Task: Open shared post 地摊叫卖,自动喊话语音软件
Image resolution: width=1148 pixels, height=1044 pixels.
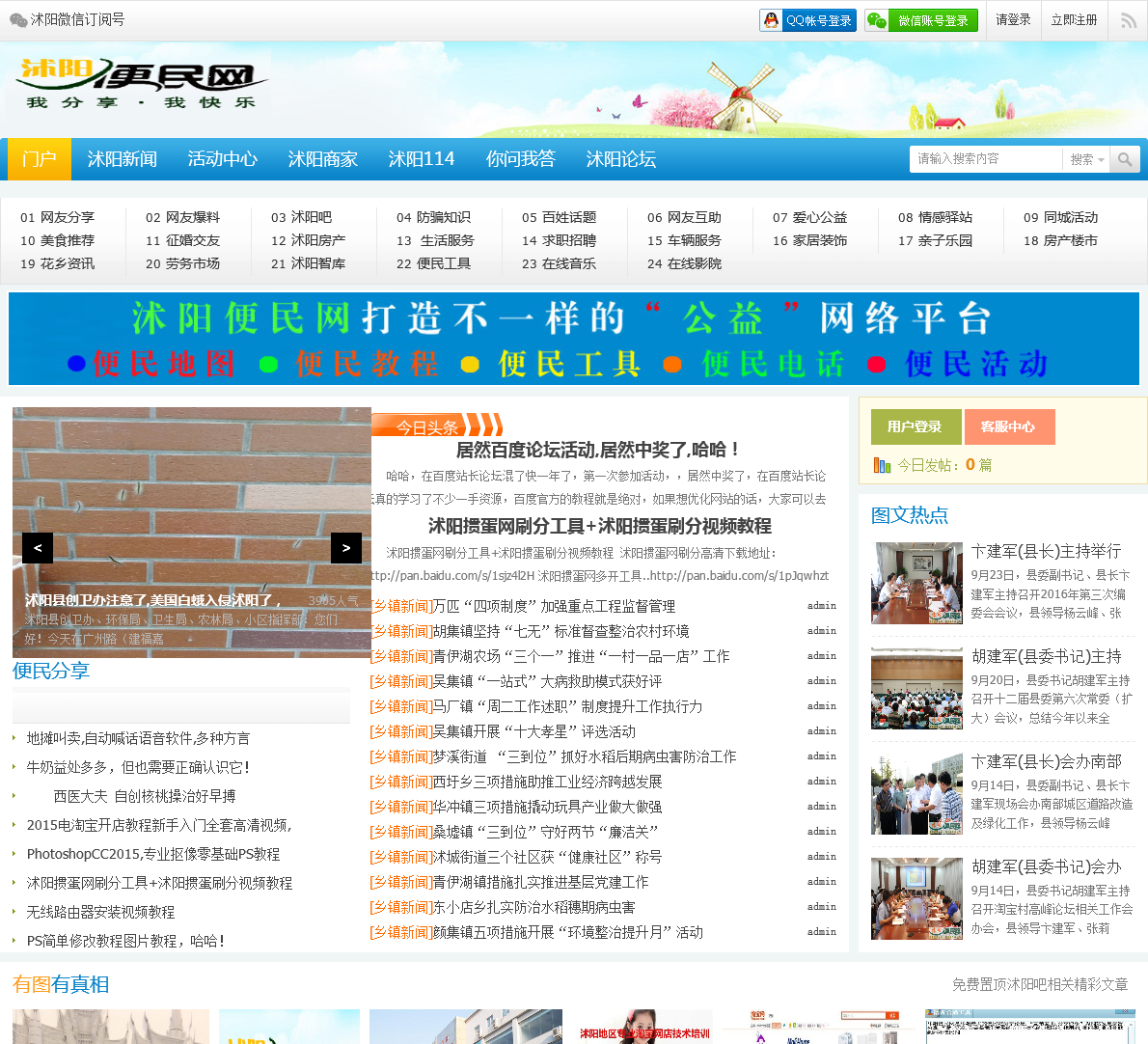Action: point(138,738)
